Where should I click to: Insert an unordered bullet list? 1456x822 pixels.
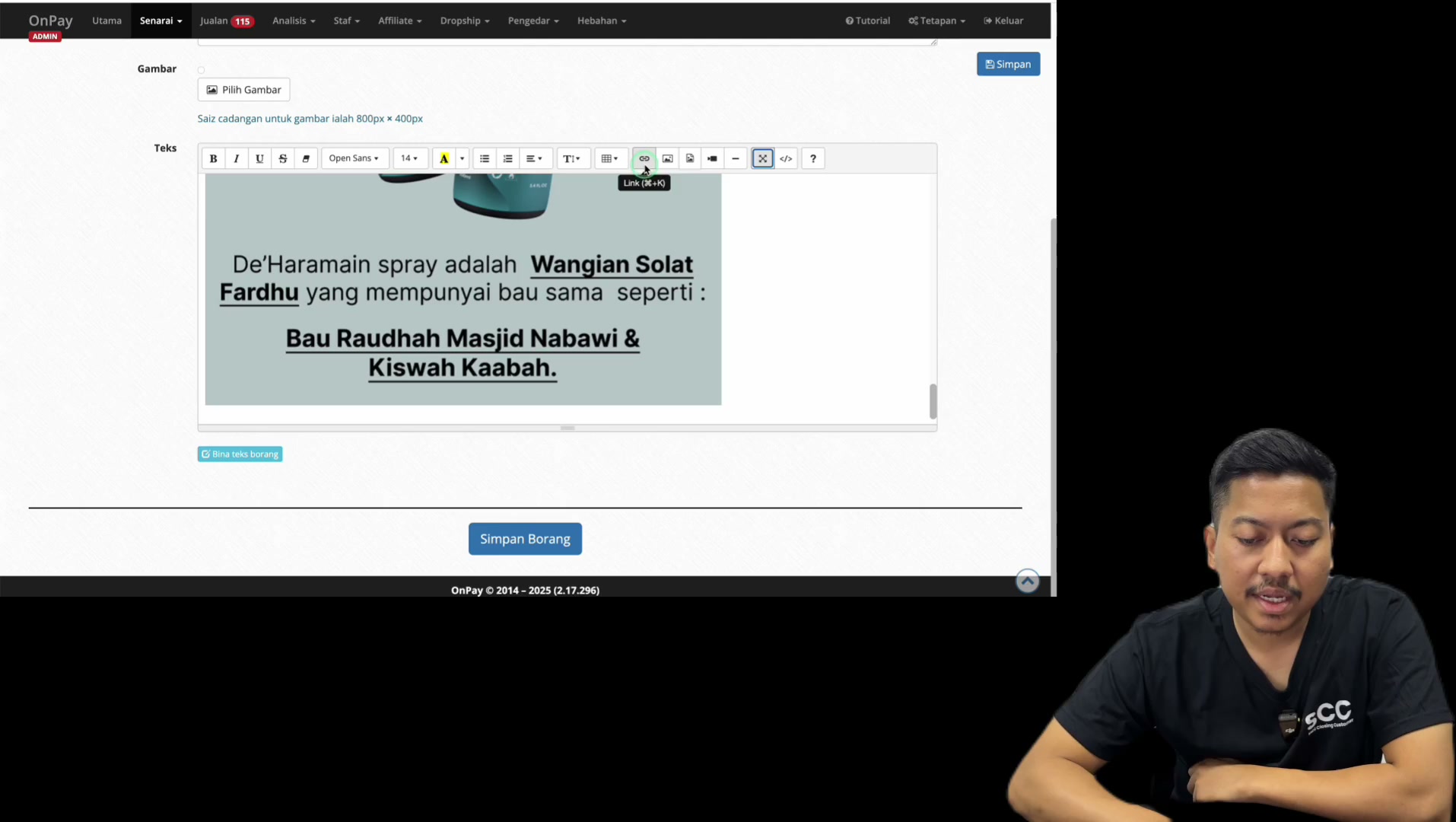coord(485,158)
